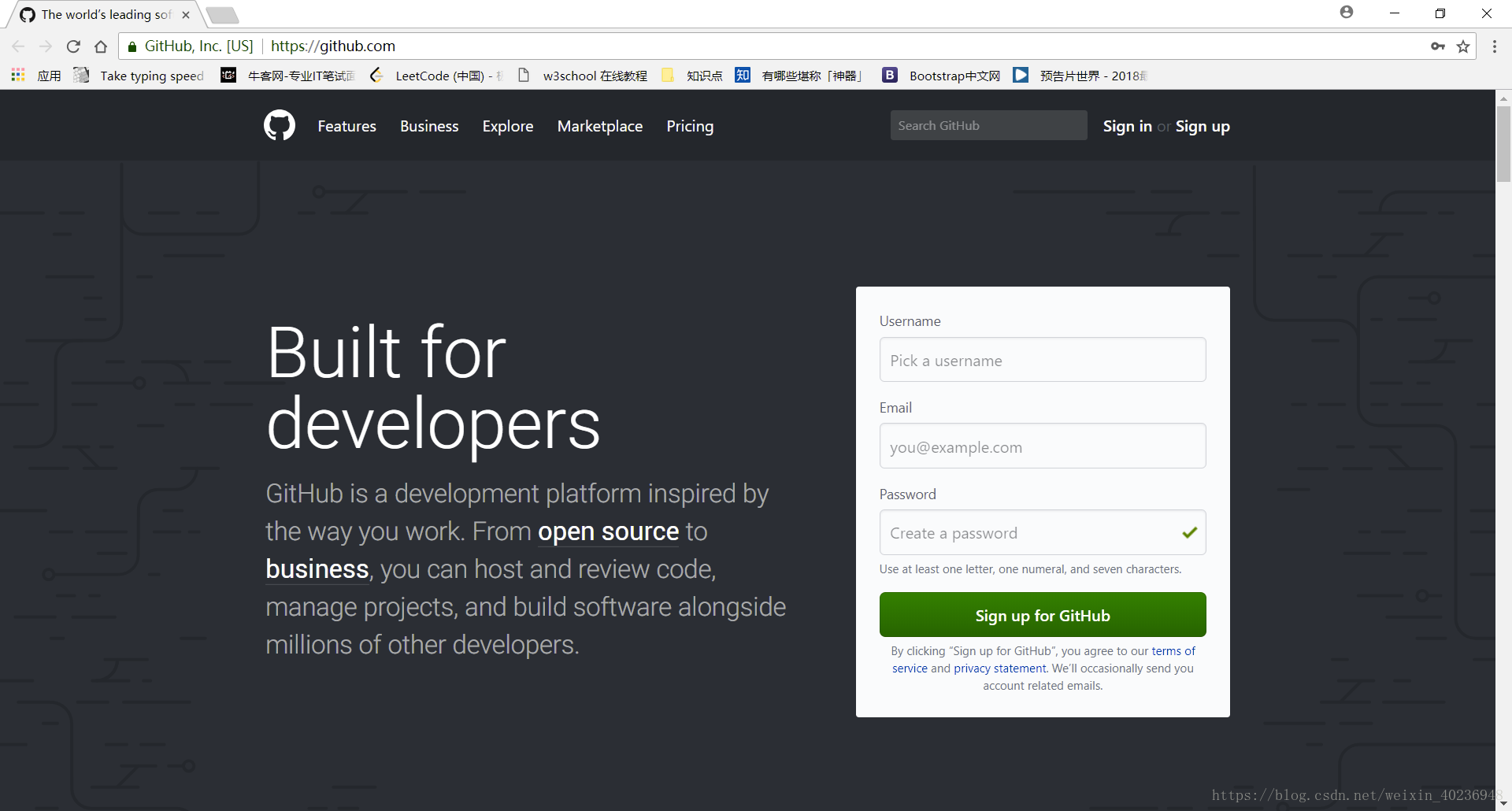Open the Bootstrap中文网 bookmark
1512x811 pixels.
click(942, 76)
